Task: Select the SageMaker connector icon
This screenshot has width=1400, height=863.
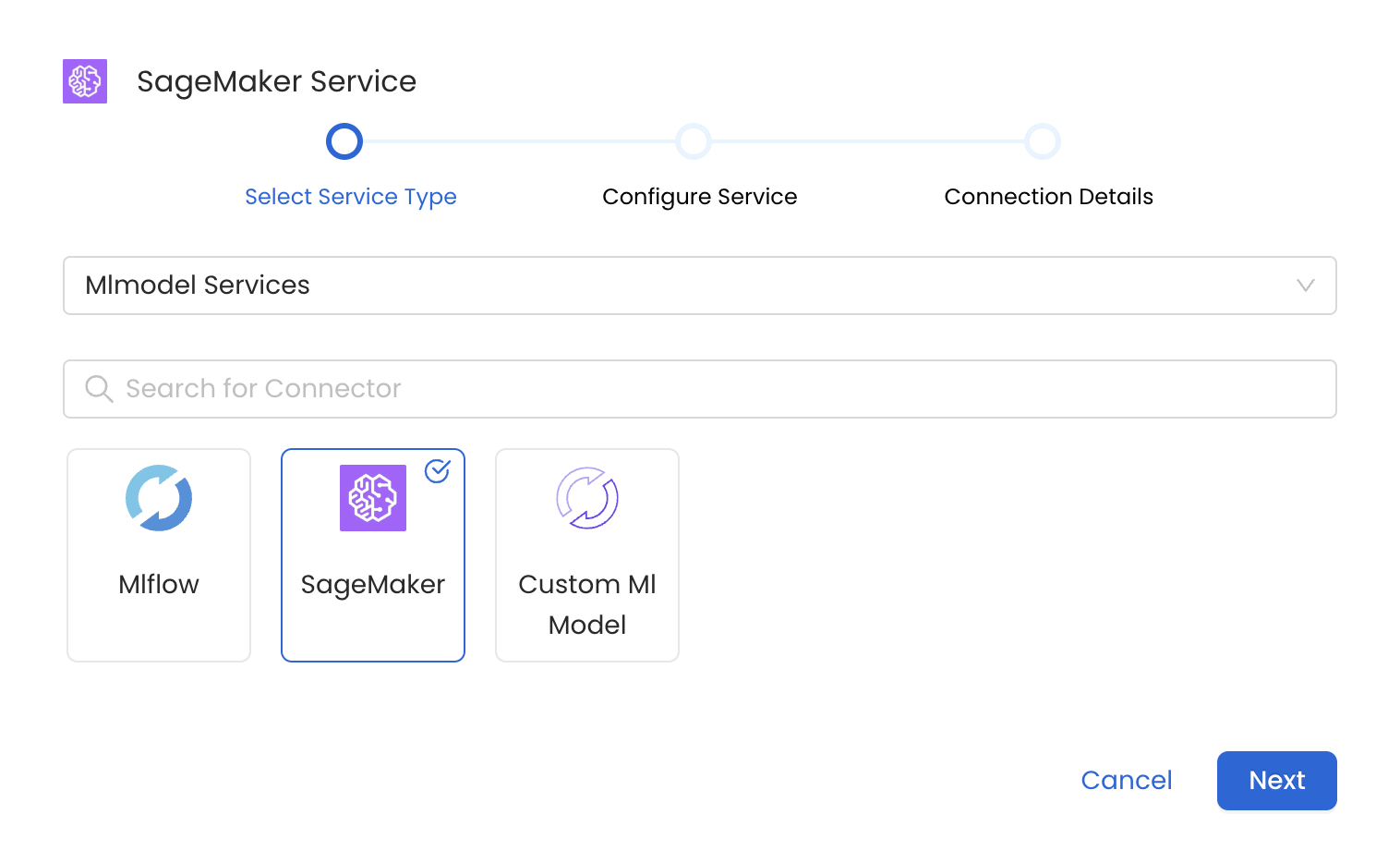Action: pos(372,498)
